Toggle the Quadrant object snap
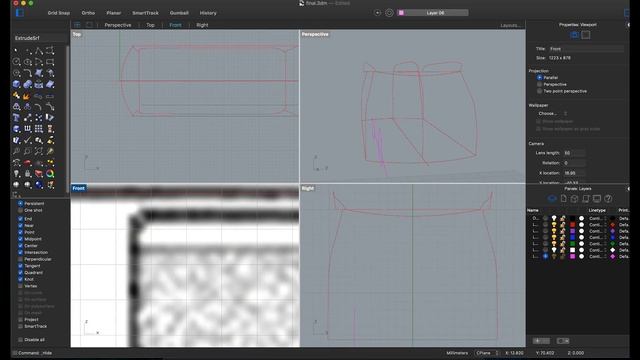 pos(20,273)
